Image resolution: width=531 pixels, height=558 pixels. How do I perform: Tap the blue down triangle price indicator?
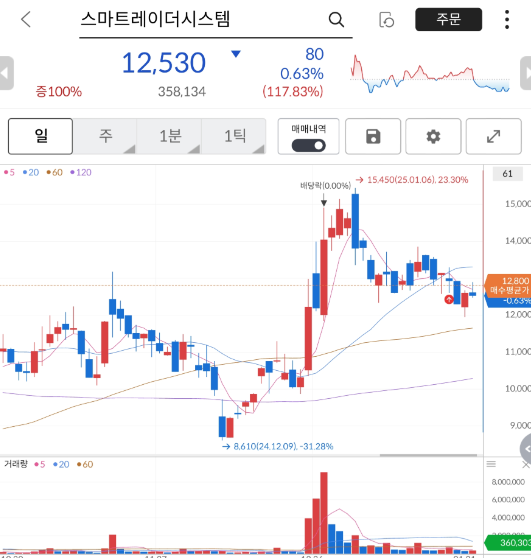pyautogui.click(x=236, y=54)
